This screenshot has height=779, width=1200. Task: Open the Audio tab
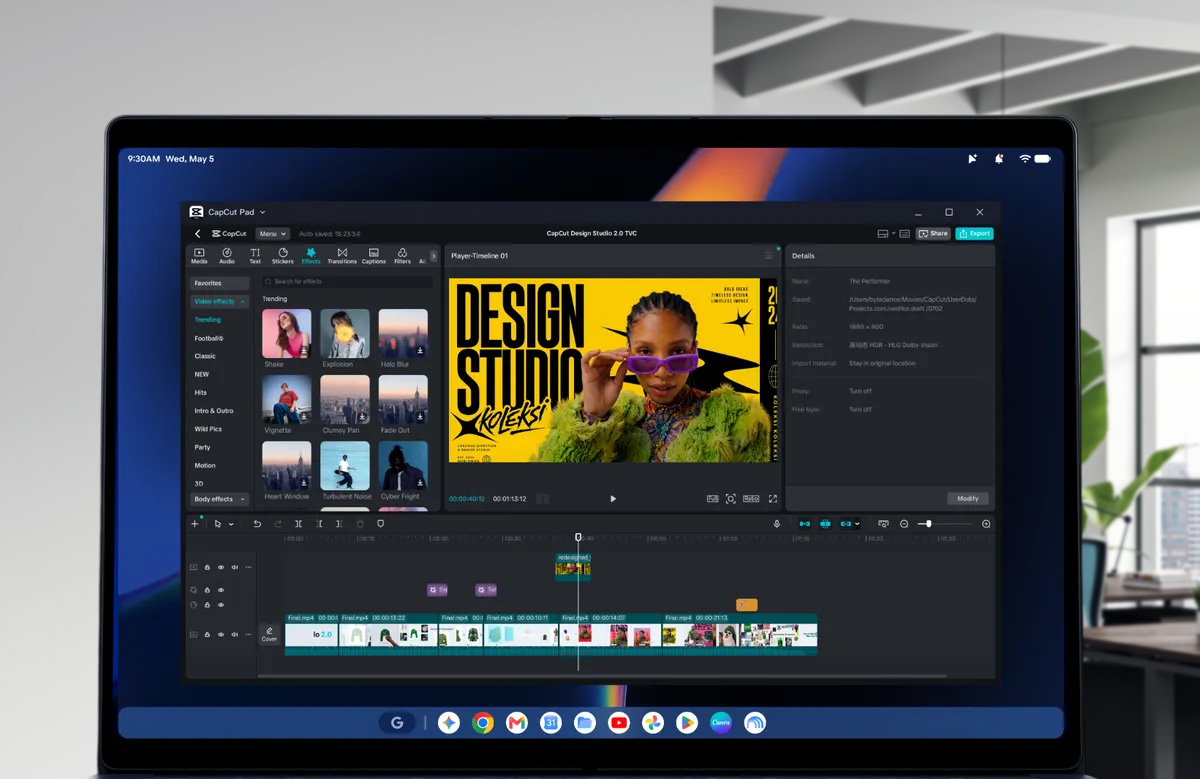[x=227, y=256]
